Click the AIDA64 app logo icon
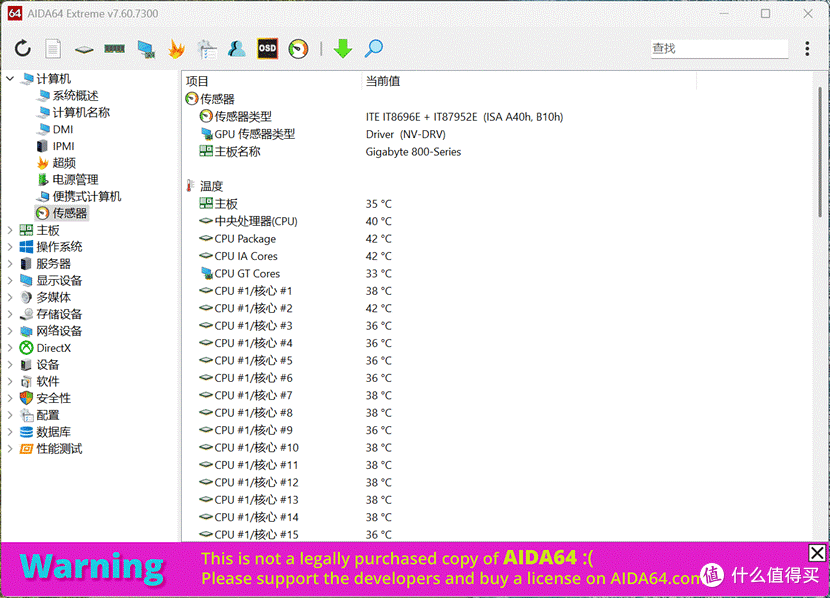 [15, 13]
